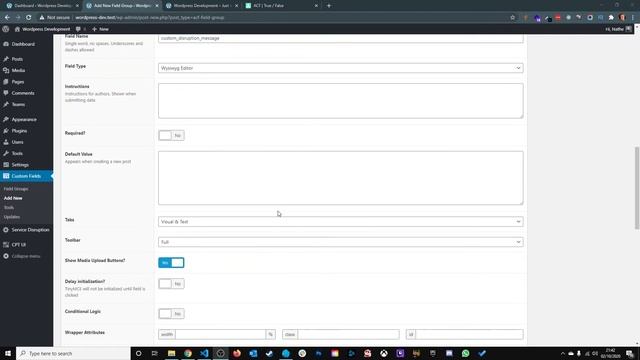The width and height of the screenshot is (640, 360).
Task: Open the Appearance menu icon
Action: (6, 120)
